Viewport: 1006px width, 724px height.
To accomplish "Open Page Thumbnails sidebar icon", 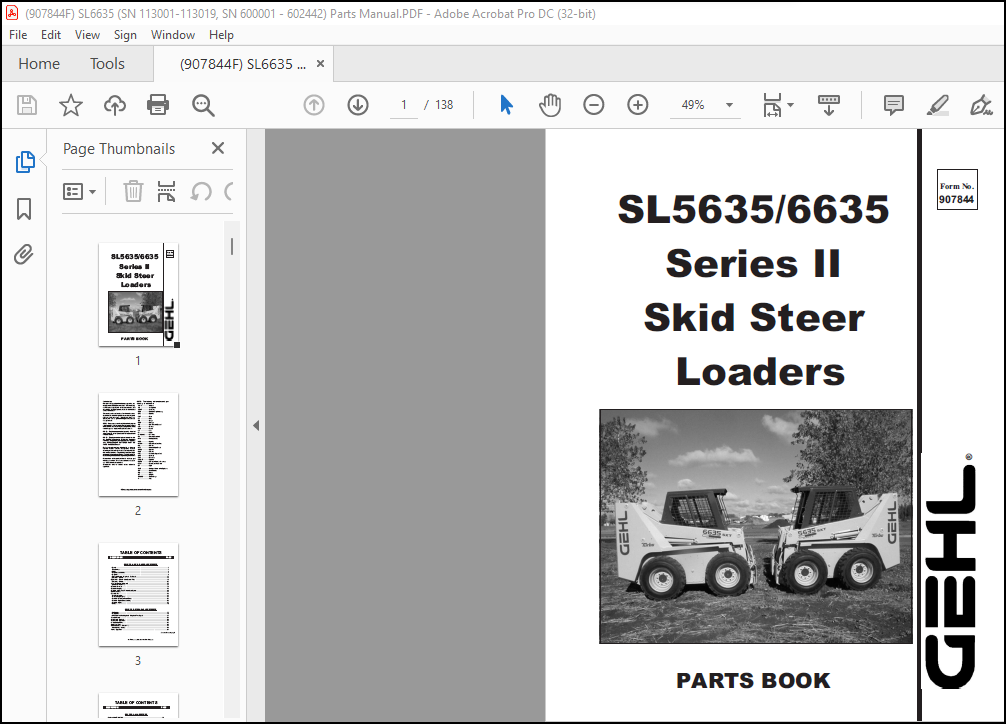I will [x=24, y=162].
